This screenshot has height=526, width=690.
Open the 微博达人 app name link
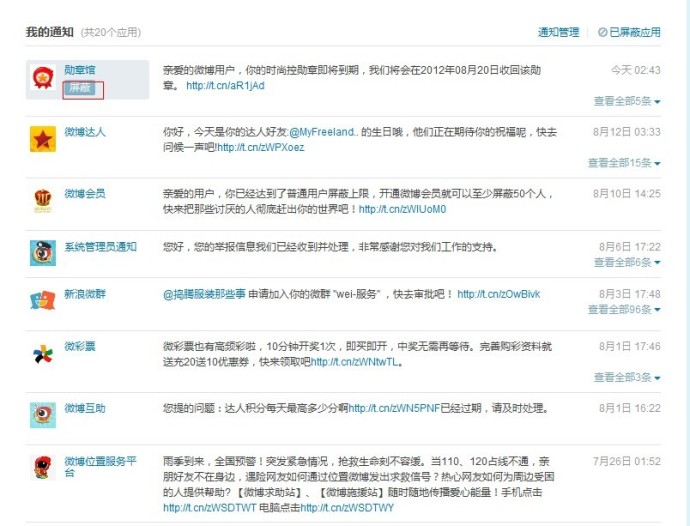pyautogui.click(x=85, y=132)
